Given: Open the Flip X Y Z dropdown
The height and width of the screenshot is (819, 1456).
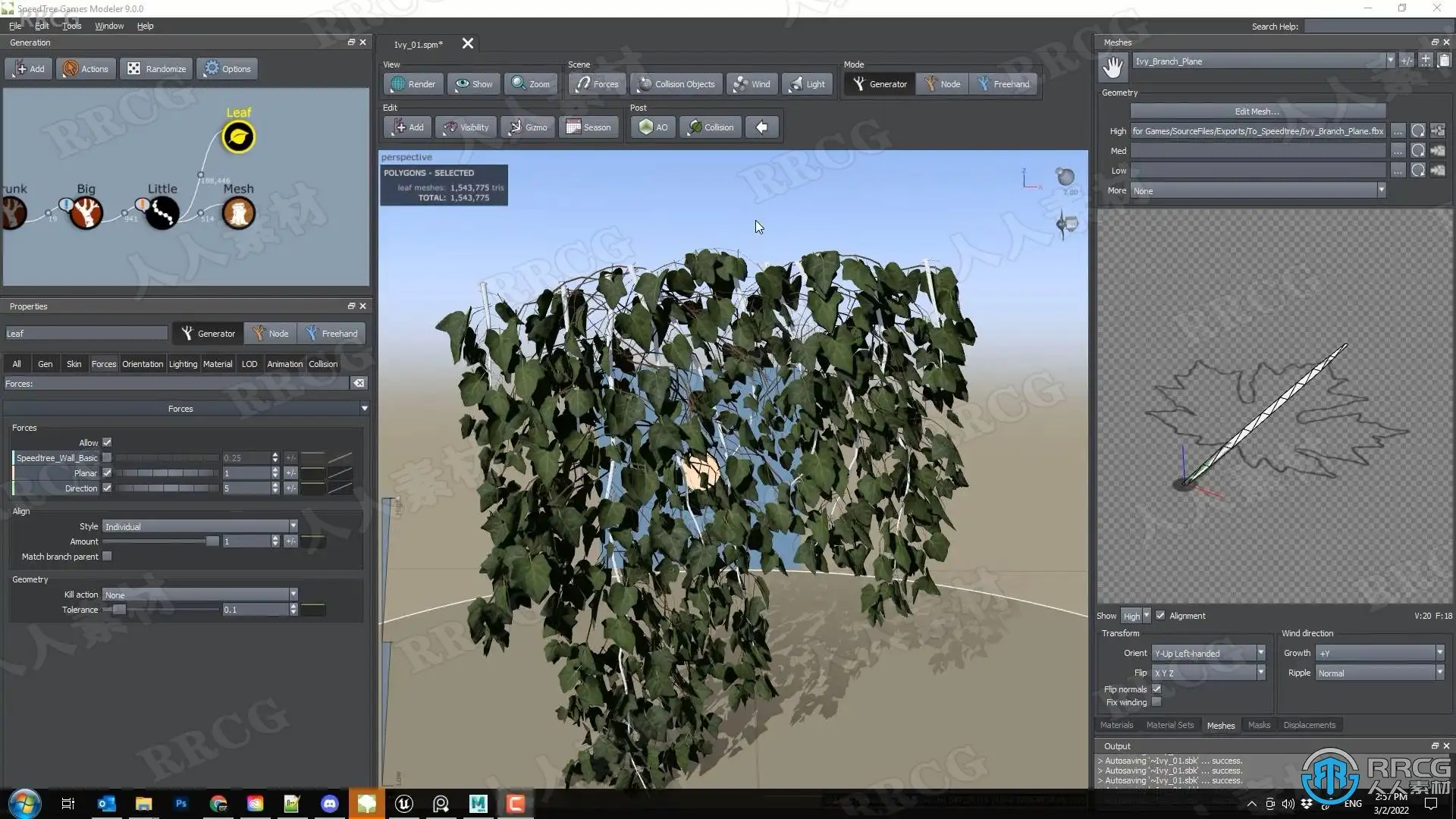Looking at the screenshot, I should (1209, 673).
